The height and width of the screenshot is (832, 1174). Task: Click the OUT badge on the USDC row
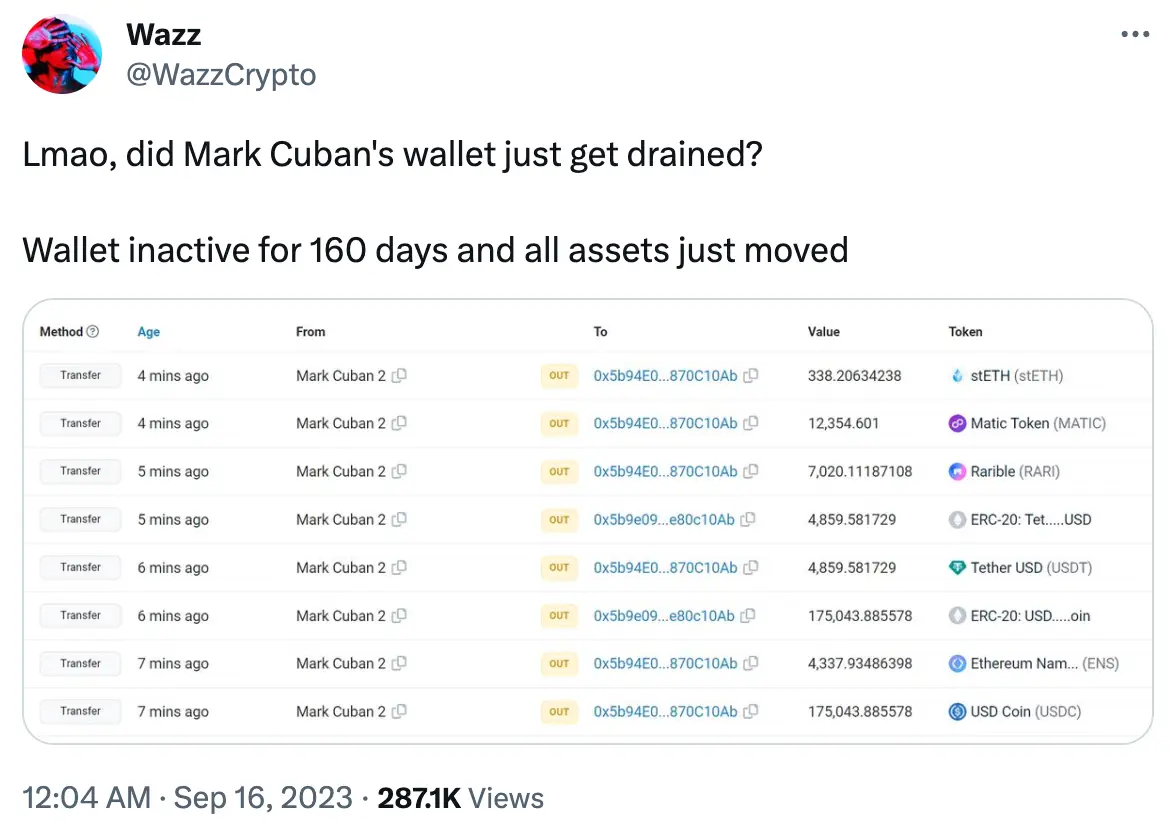tap(559, 711)
